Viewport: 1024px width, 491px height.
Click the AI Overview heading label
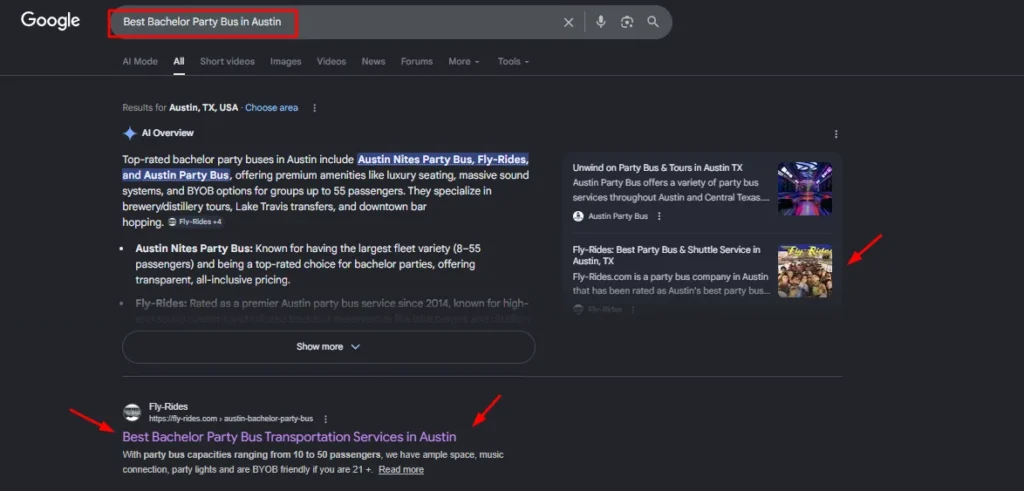point(168,133)
